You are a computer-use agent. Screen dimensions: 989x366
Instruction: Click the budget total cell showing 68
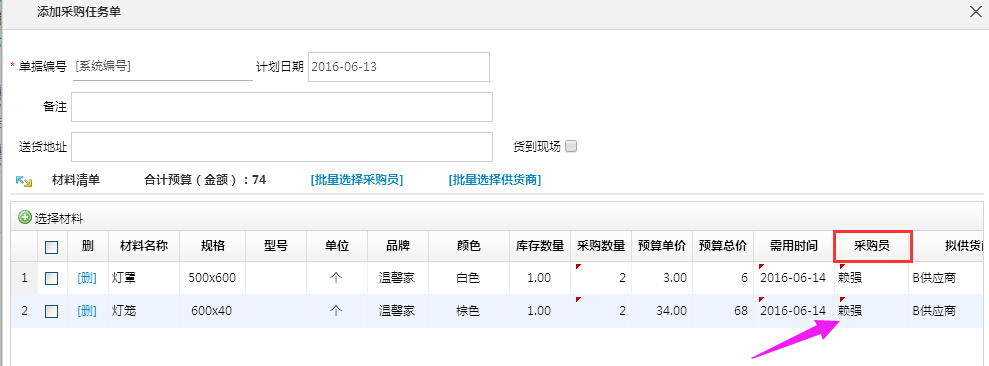coord(723,310)
